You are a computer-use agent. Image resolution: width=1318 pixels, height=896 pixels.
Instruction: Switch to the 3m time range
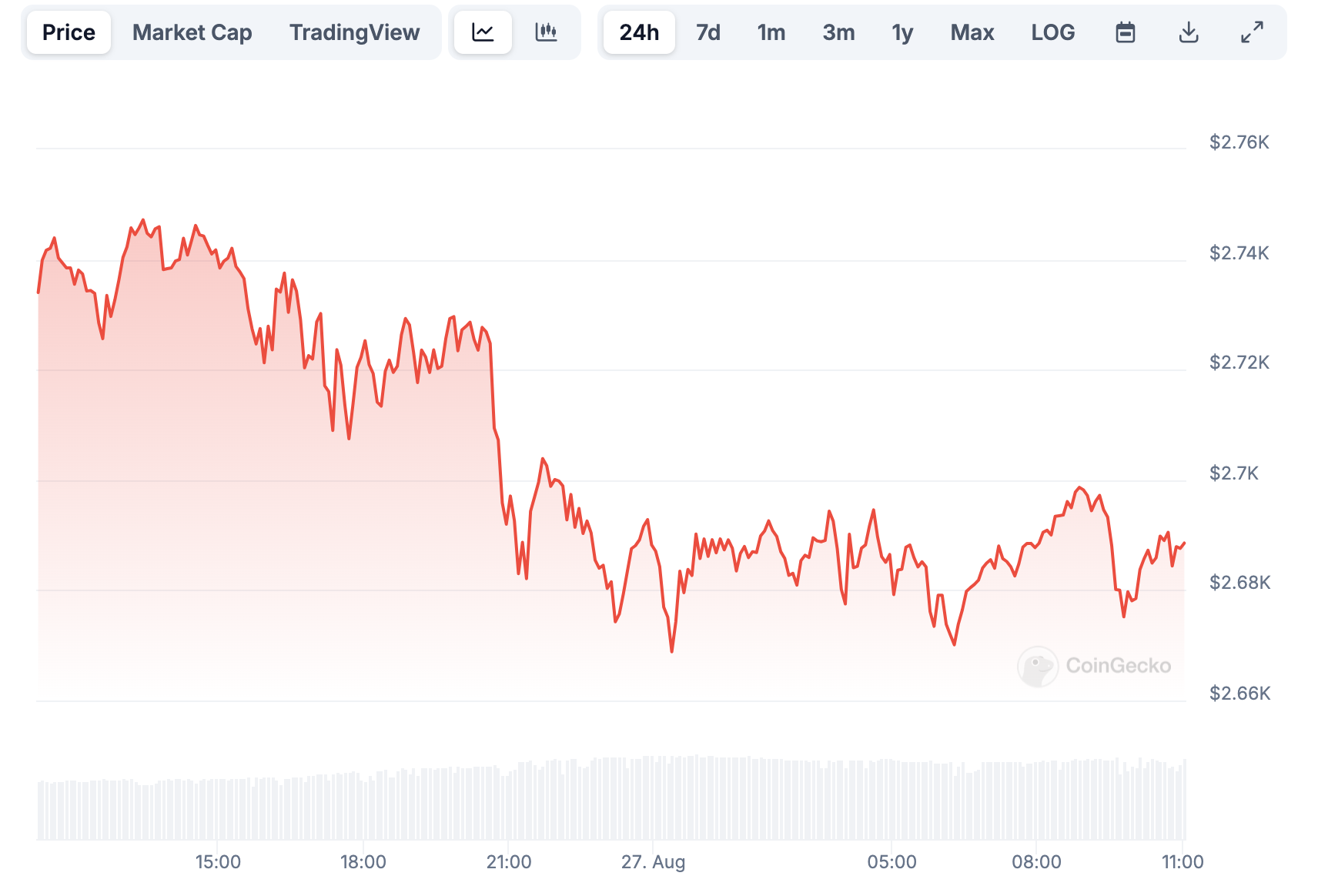(x=838, y=32)
